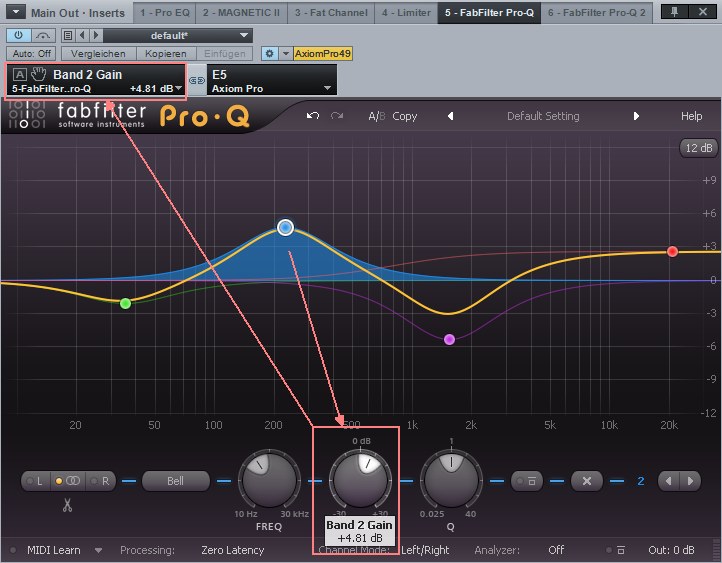Open the Bell filter shape selector
This screenshot has width=722, height=563.
[x=175, y=481]
